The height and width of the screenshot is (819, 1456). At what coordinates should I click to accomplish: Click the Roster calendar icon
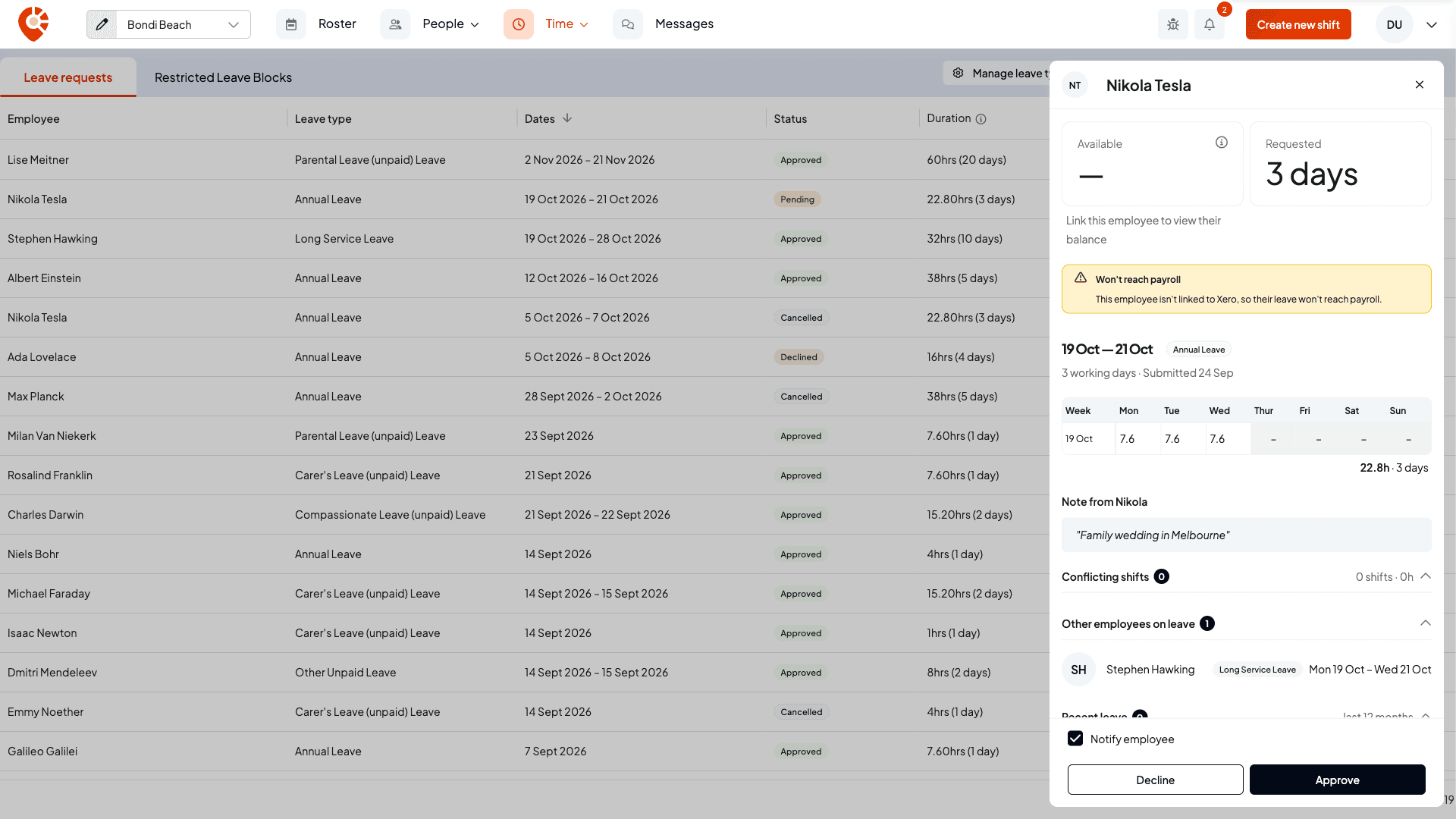291,24
